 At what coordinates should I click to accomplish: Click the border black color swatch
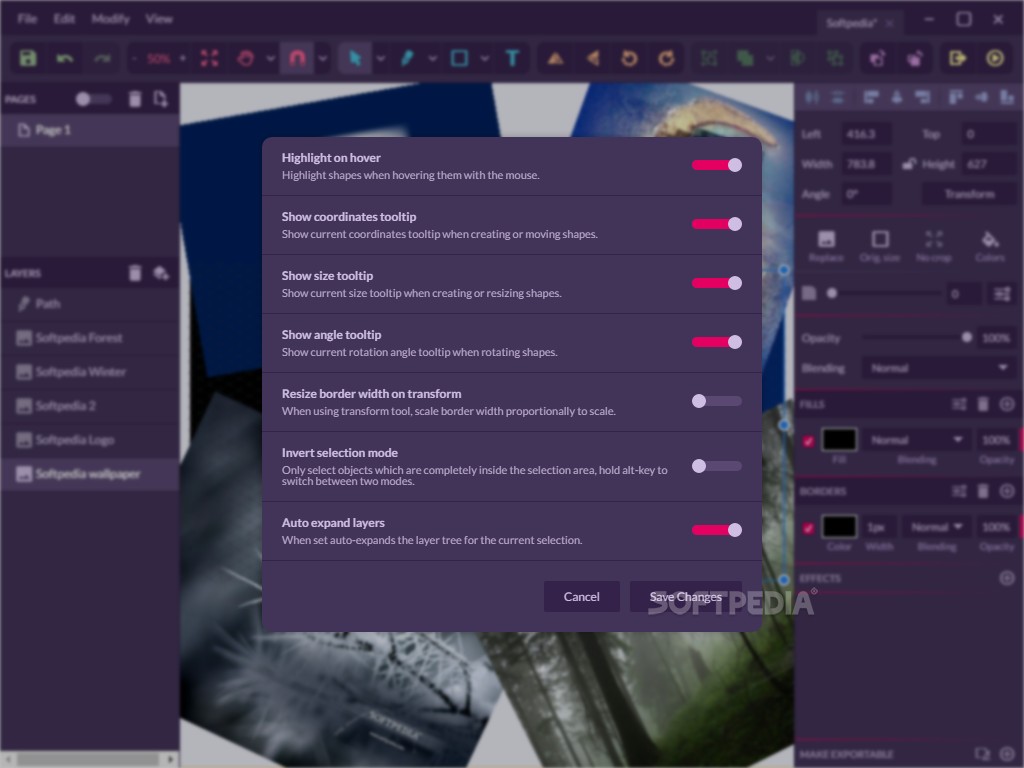tap(839, 526)
